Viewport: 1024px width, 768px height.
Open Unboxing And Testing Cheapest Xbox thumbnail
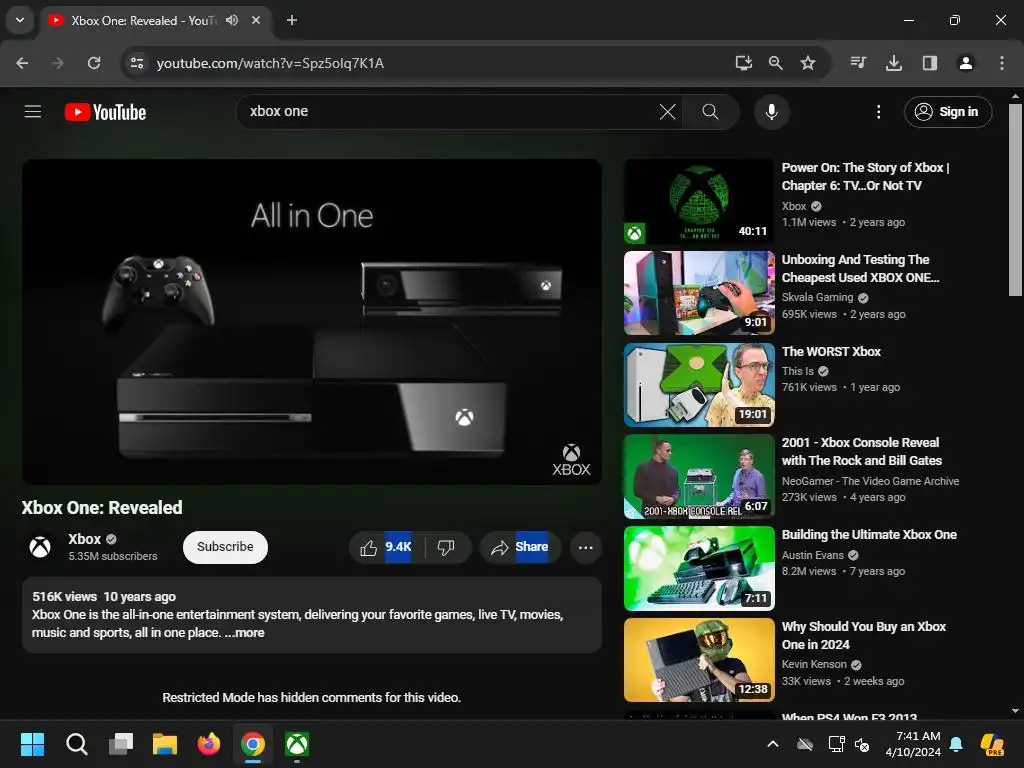[699, 293]
